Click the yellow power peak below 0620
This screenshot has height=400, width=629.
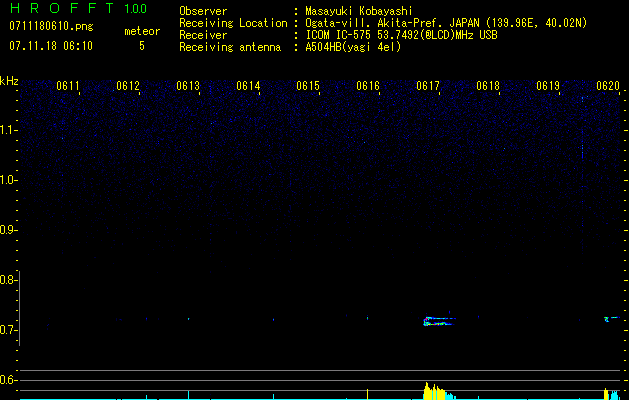pos(606,394)
